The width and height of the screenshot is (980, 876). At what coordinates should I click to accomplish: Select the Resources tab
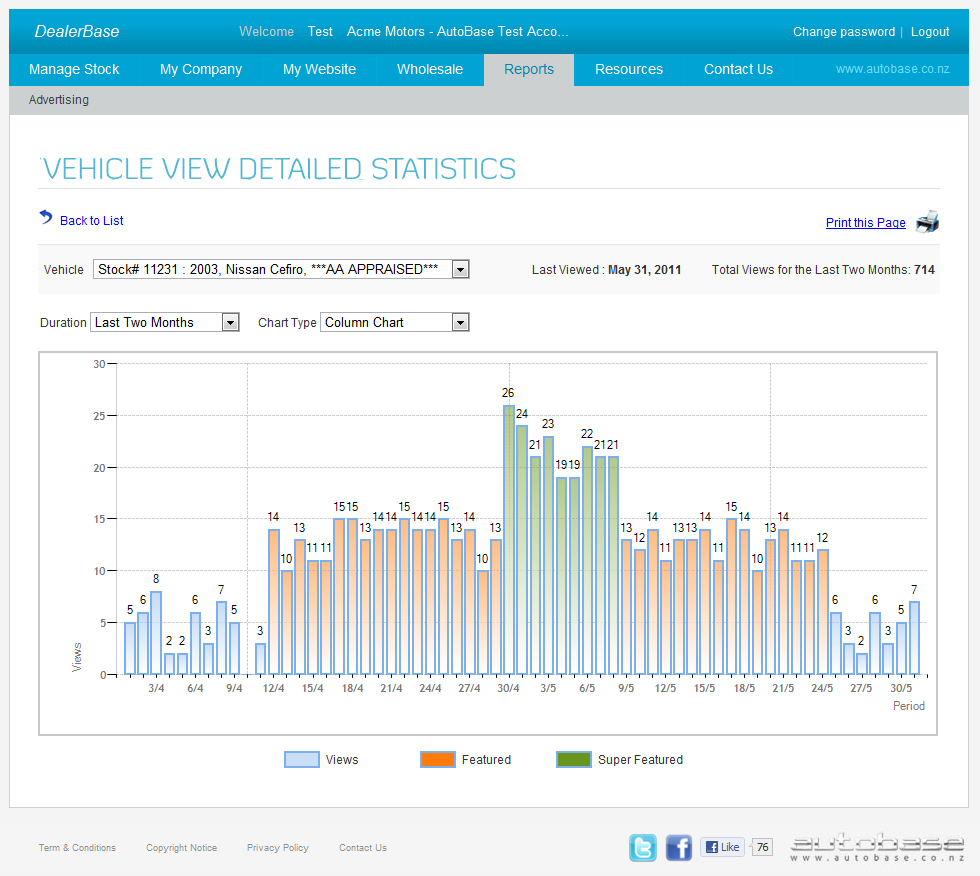[x=628, y=69]
